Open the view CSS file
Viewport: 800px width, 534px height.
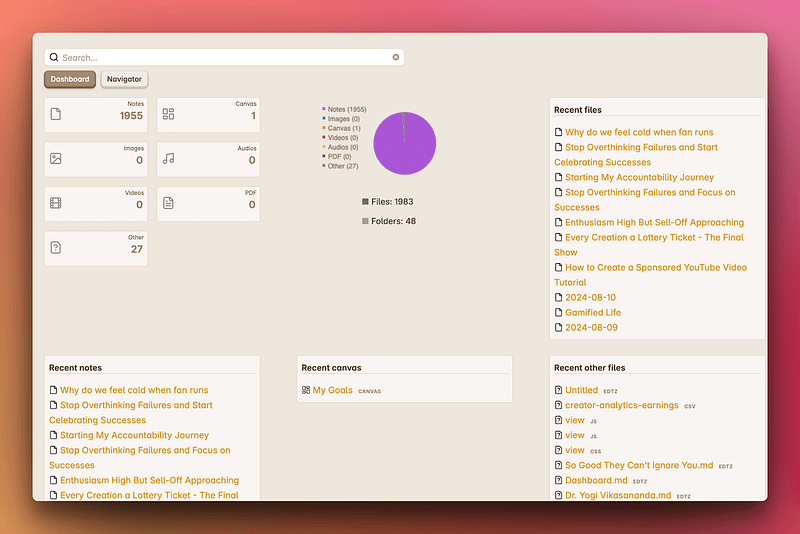[x=575, y=450]
